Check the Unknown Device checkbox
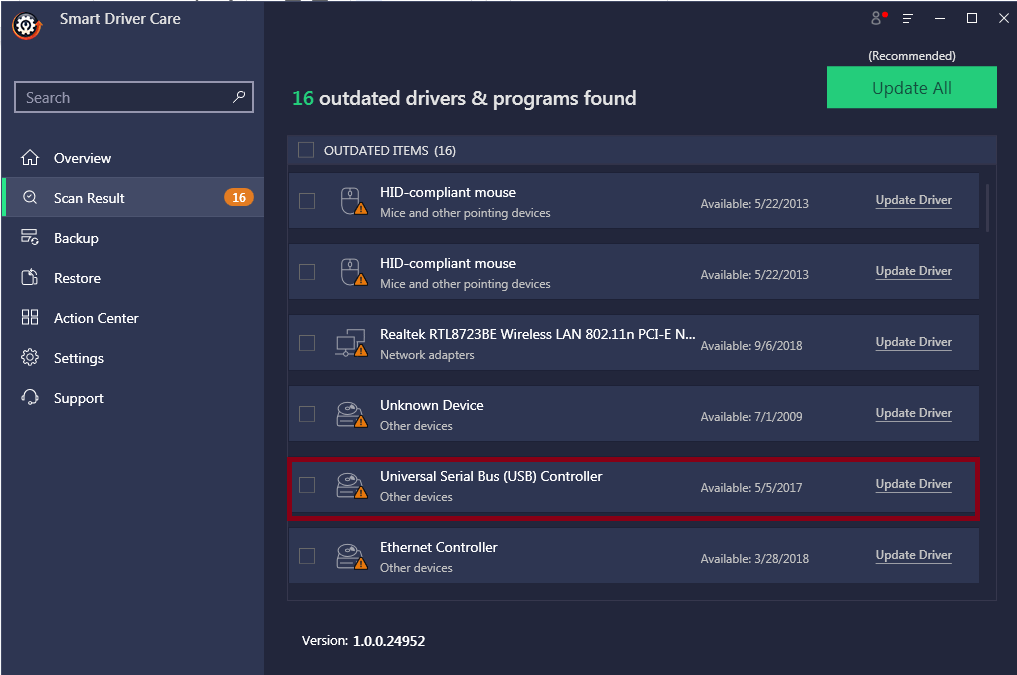The height and width of the screenshot is (675, 1017). click(x=307, y=413)
